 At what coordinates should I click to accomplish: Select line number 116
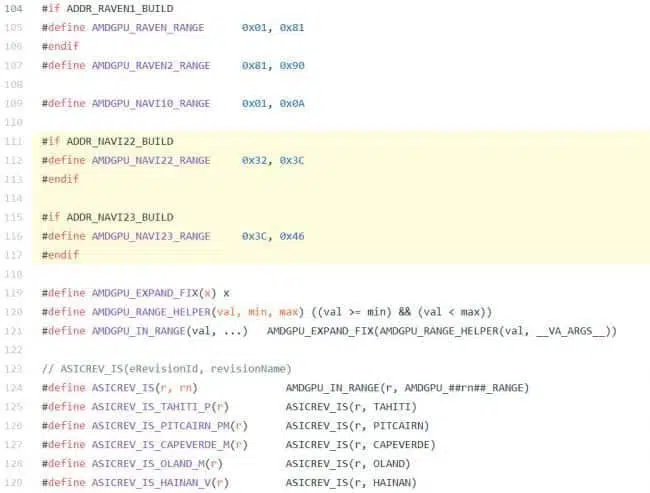tap(13, 236)
